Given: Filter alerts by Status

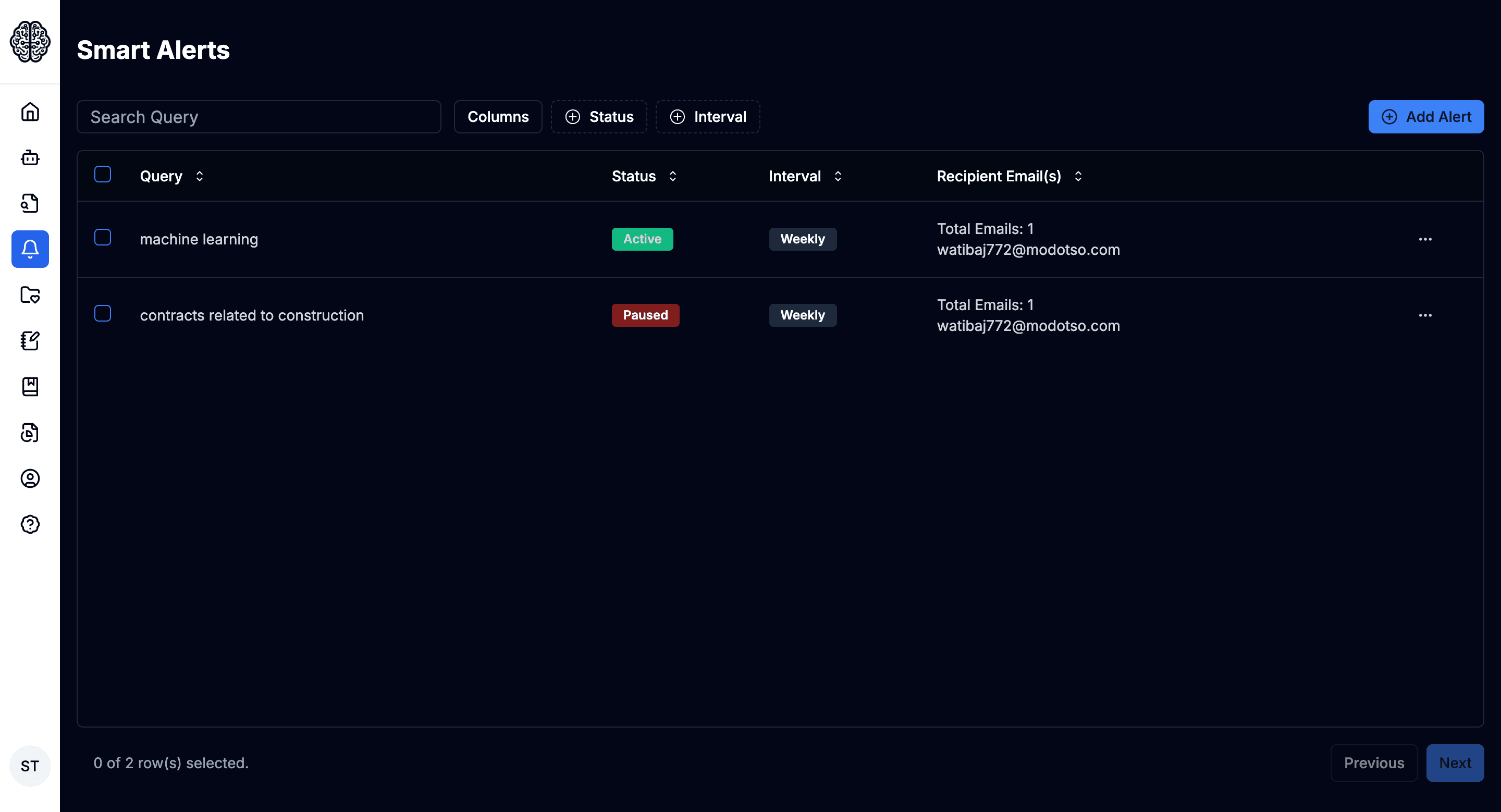Looking at the screenshot, I should (x=600, y=117).
